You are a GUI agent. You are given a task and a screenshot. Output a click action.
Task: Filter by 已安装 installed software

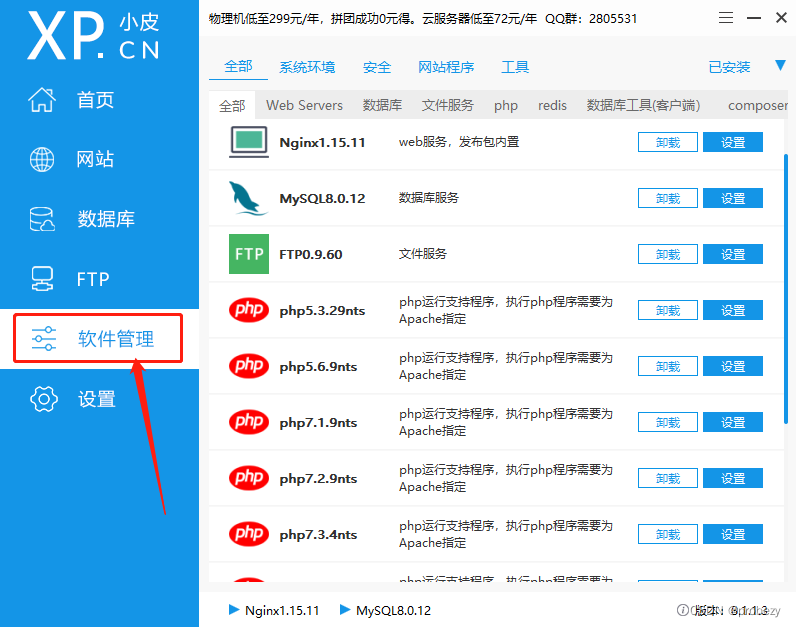tap(729, 67)
